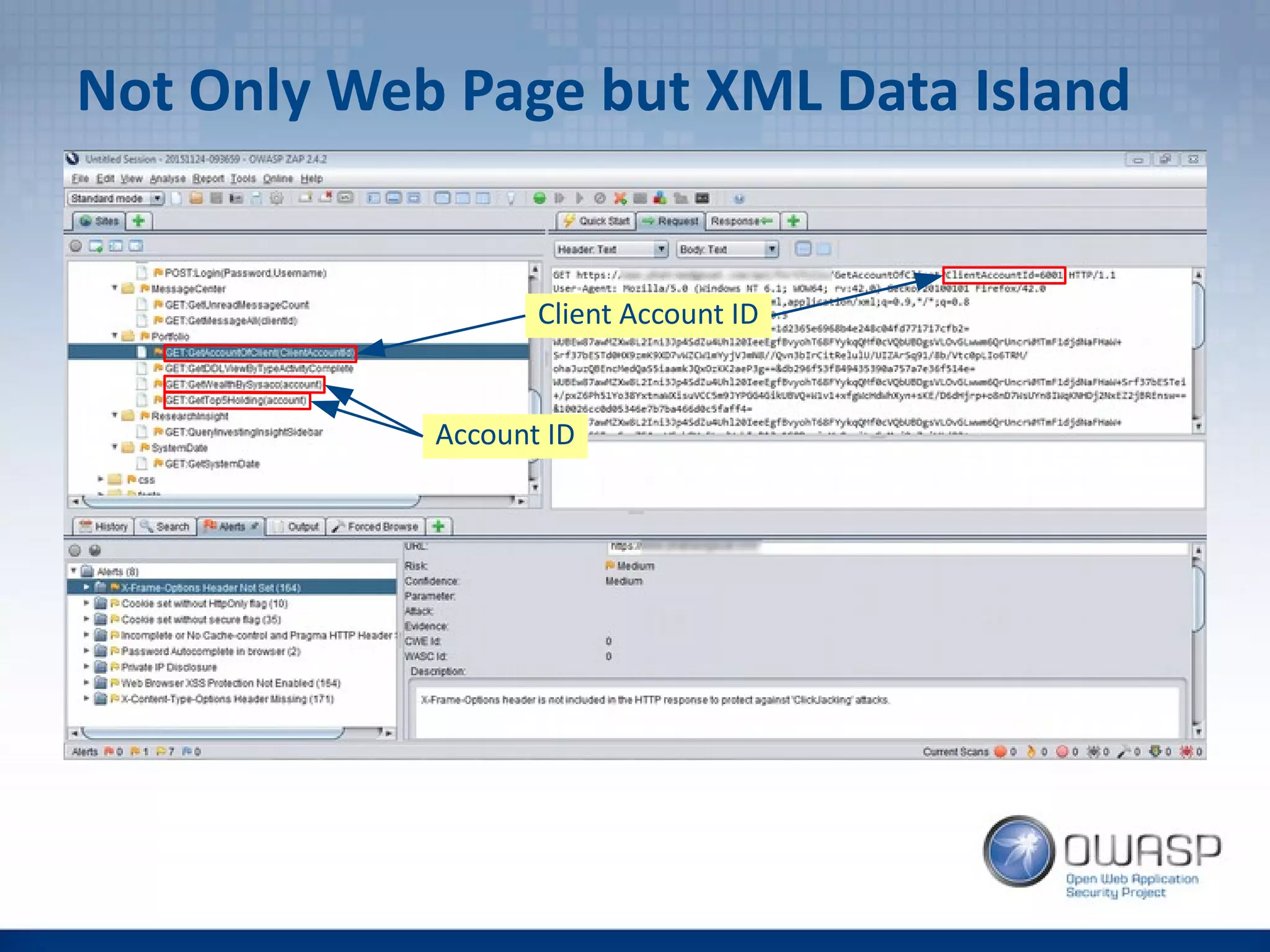
Task: Click the New Session toolbar icon
Action: pos(177,198)
